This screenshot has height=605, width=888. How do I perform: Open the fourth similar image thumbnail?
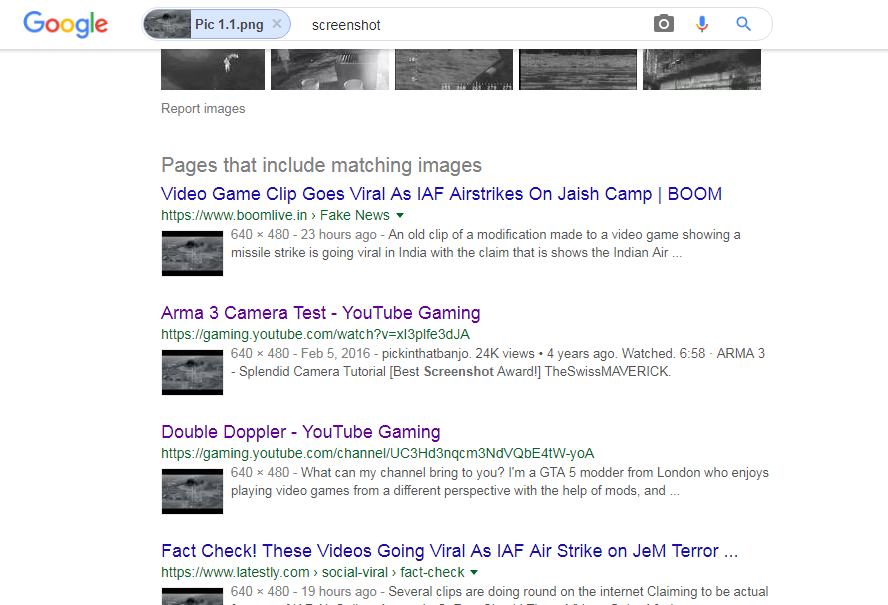click(578, 69)
